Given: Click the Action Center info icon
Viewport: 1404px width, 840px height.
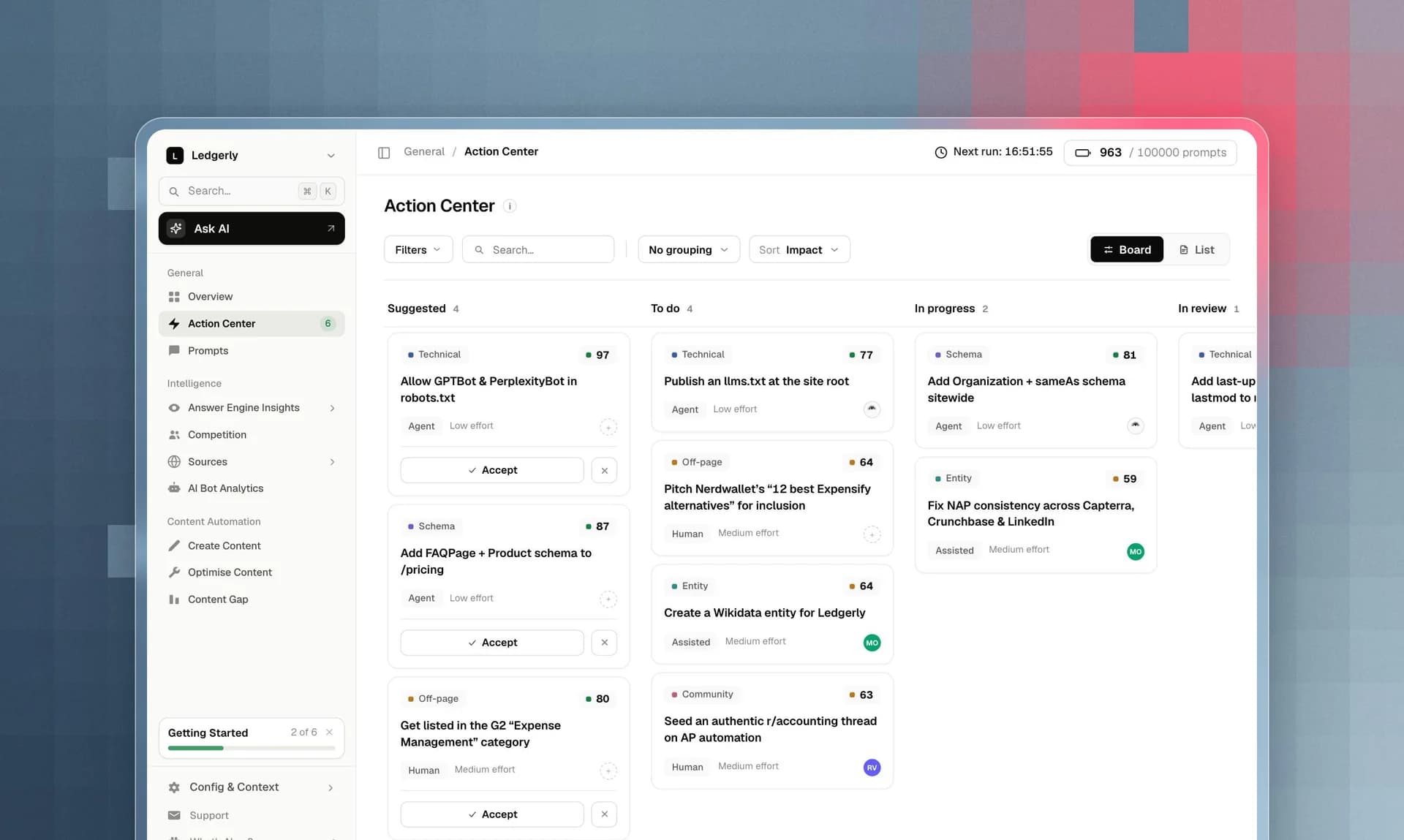Looking at the screenshot, I should pos(510,206).
